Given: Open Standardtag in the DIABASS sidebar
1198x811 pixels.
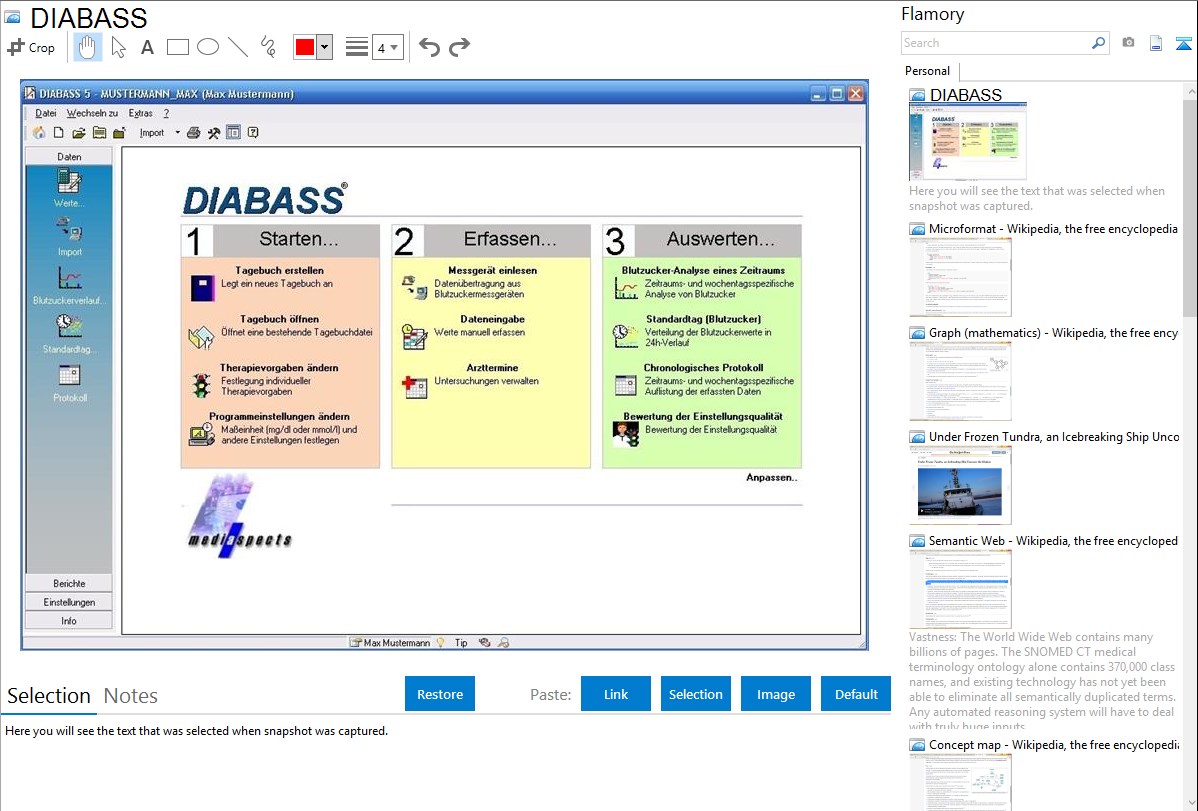Looking at the screenshot, I should (69, 335).
